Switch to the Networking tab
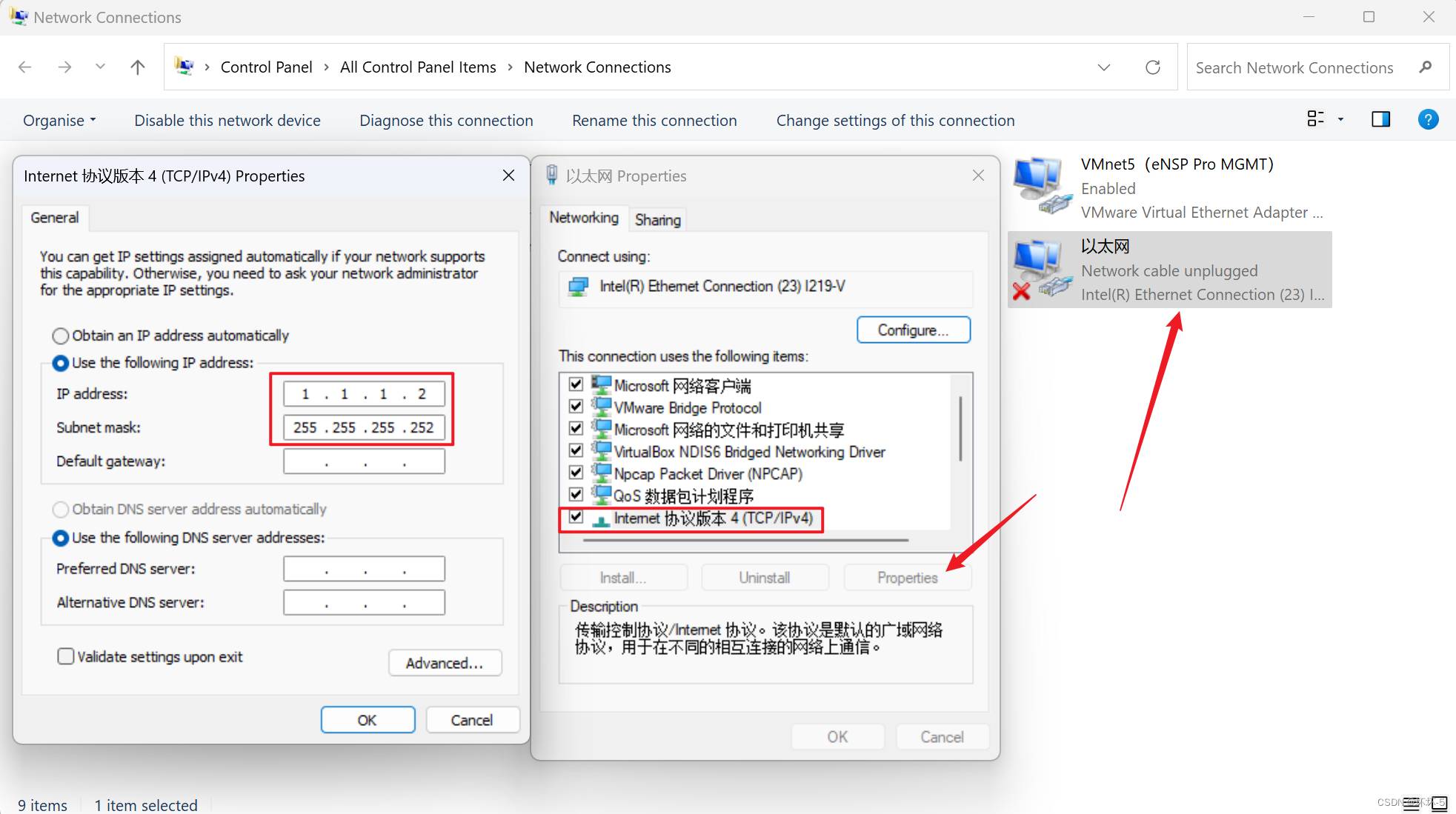This screenshot has width=1456, height=814. pyautogui.click(x=584, y=218)
